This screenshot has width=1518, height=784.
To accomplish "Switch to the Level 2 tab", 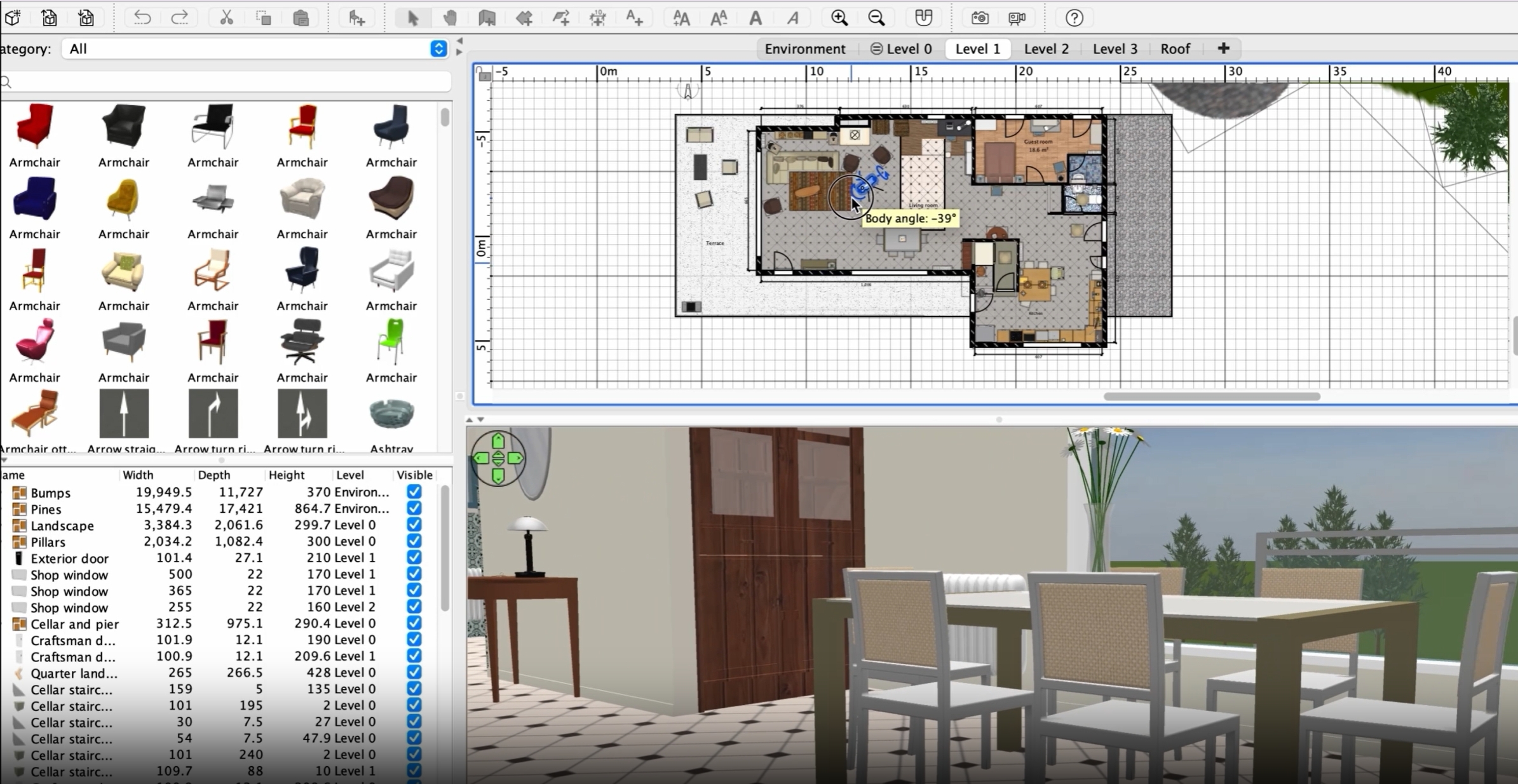I will [1046, 49].
